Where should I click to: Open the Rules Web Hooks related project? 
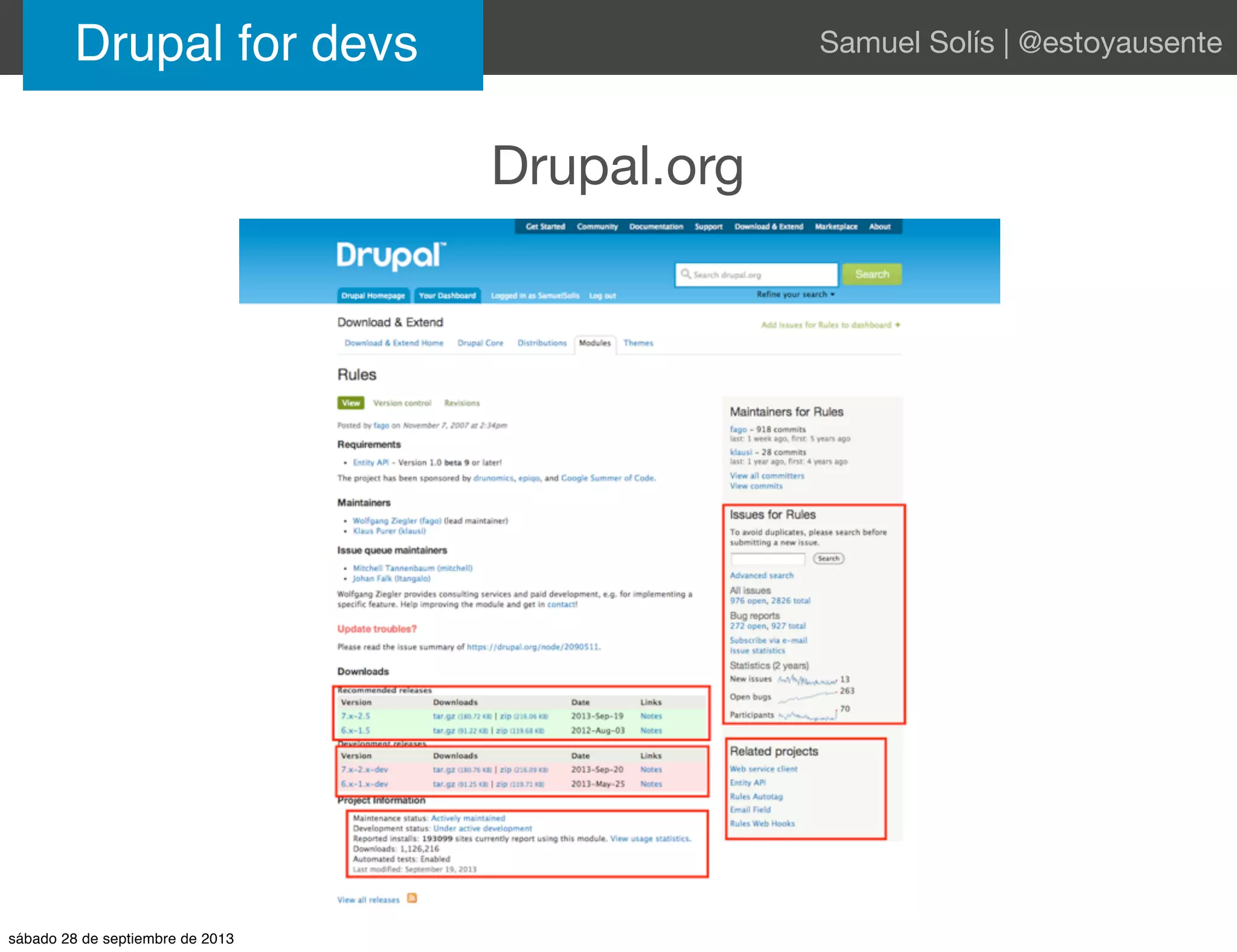[762, 824]
